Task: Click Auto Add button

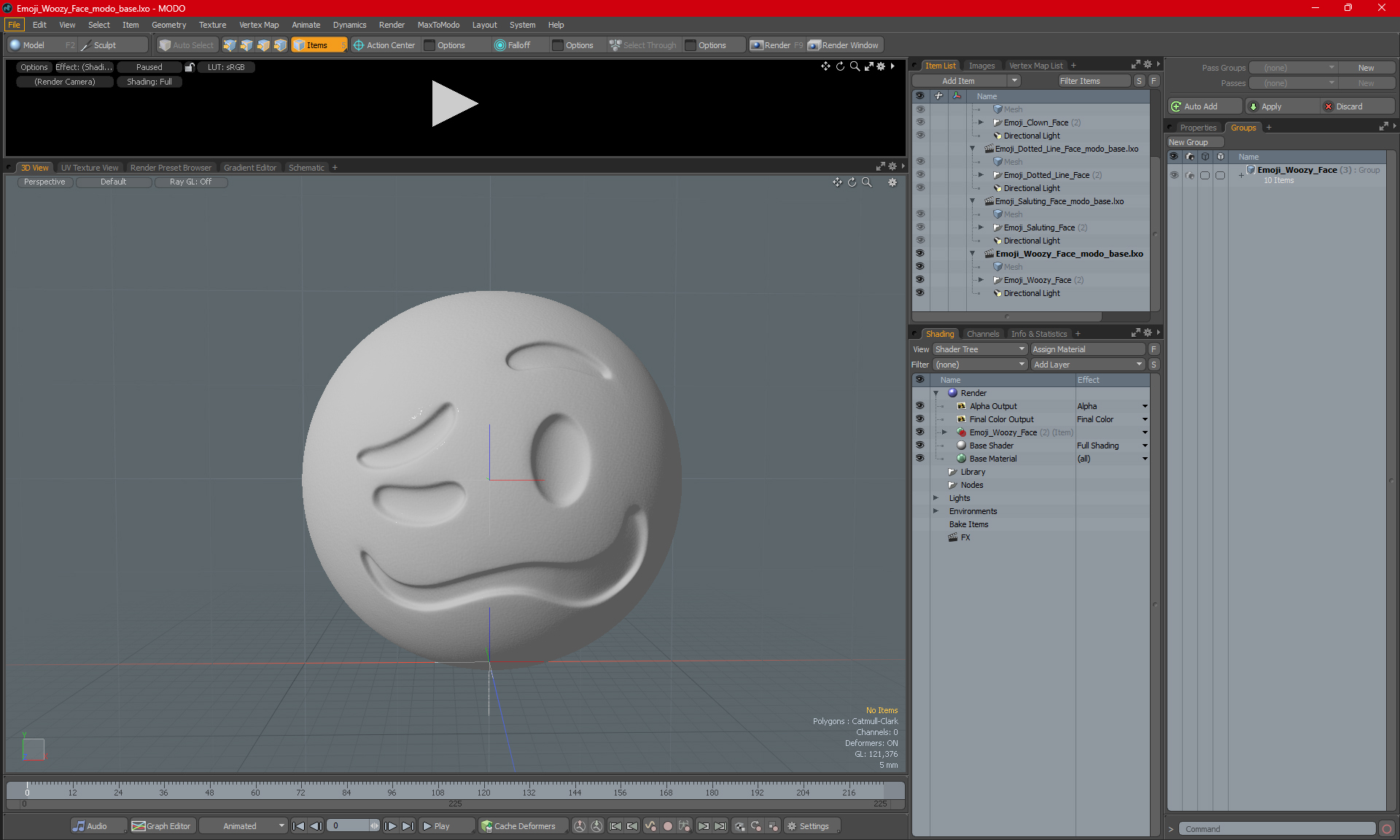Action: pos(1205,106)
